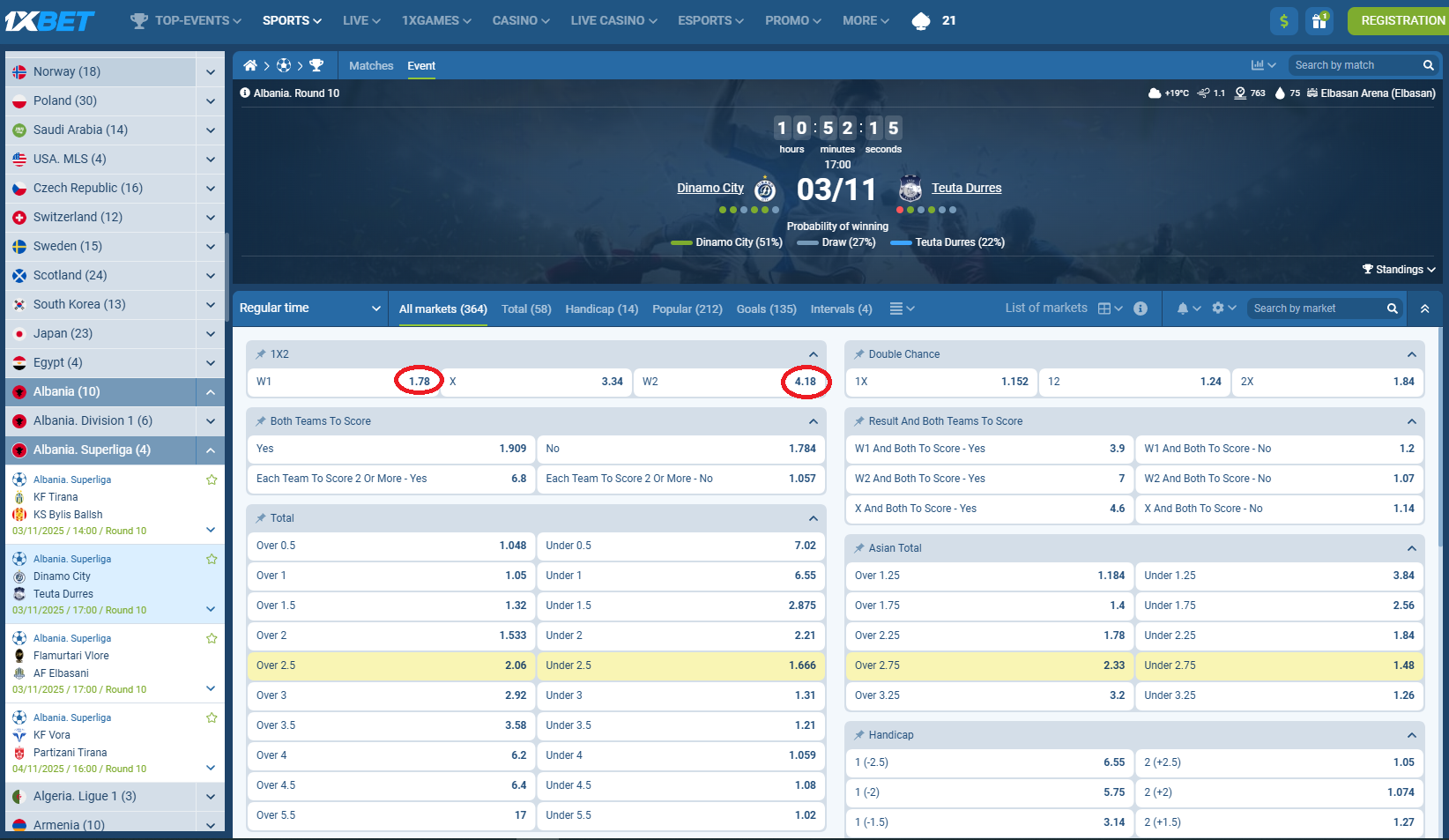Image resolution: width=1449 pixels, height=840 pixels.
Task: Open the Standings dropdown
Action: tap(1399, 269)
